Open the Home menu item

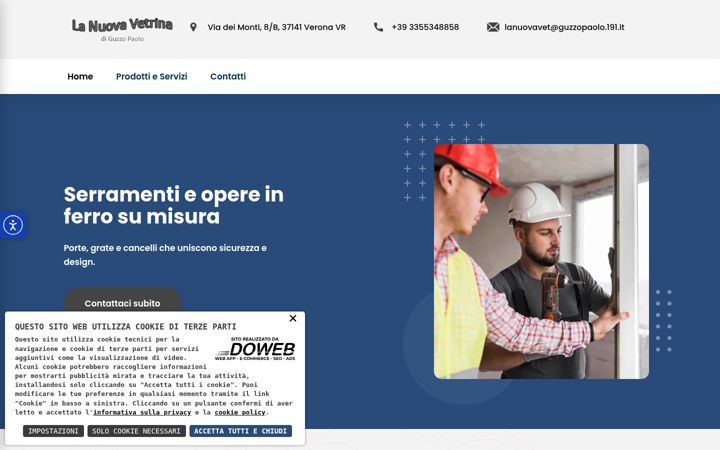[x=80, y=76]
